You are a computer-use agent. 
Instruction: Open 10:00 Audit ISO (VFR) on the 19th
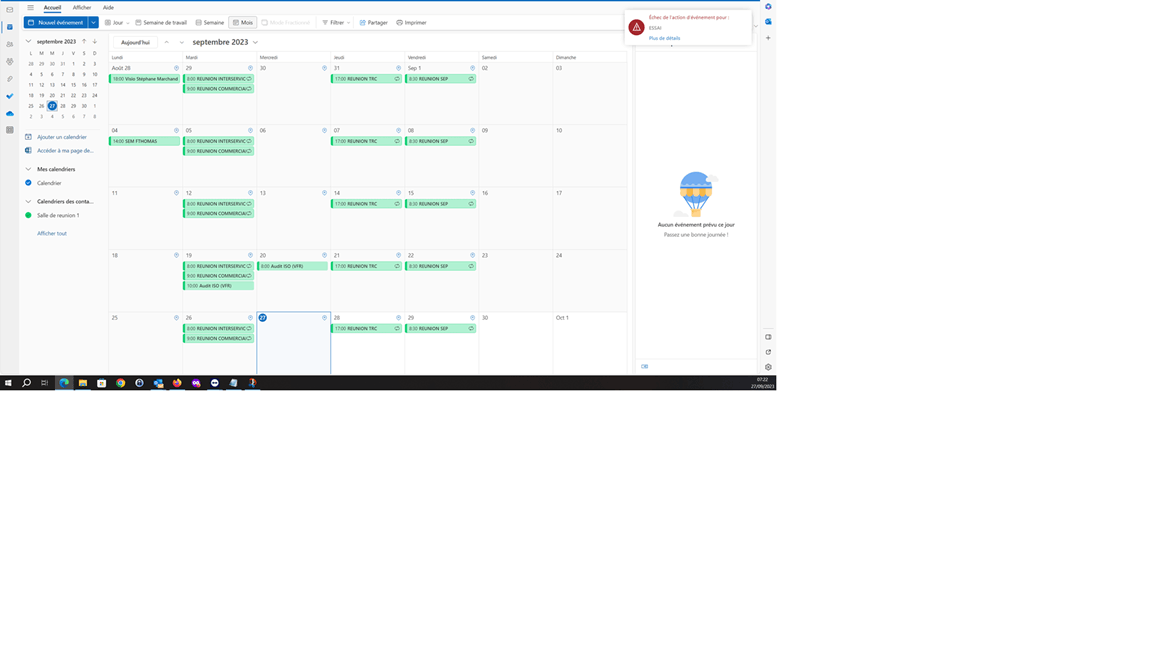pos(218,286)
